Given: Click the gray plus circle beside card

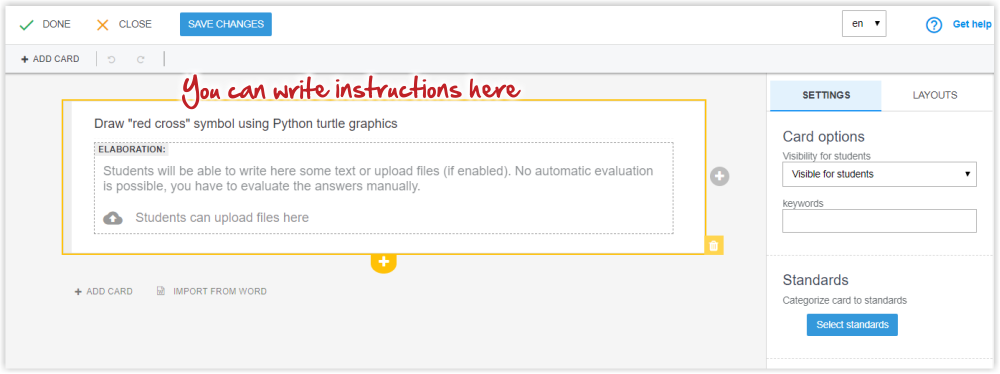Looking at the screenshot, I should [719, 177].
